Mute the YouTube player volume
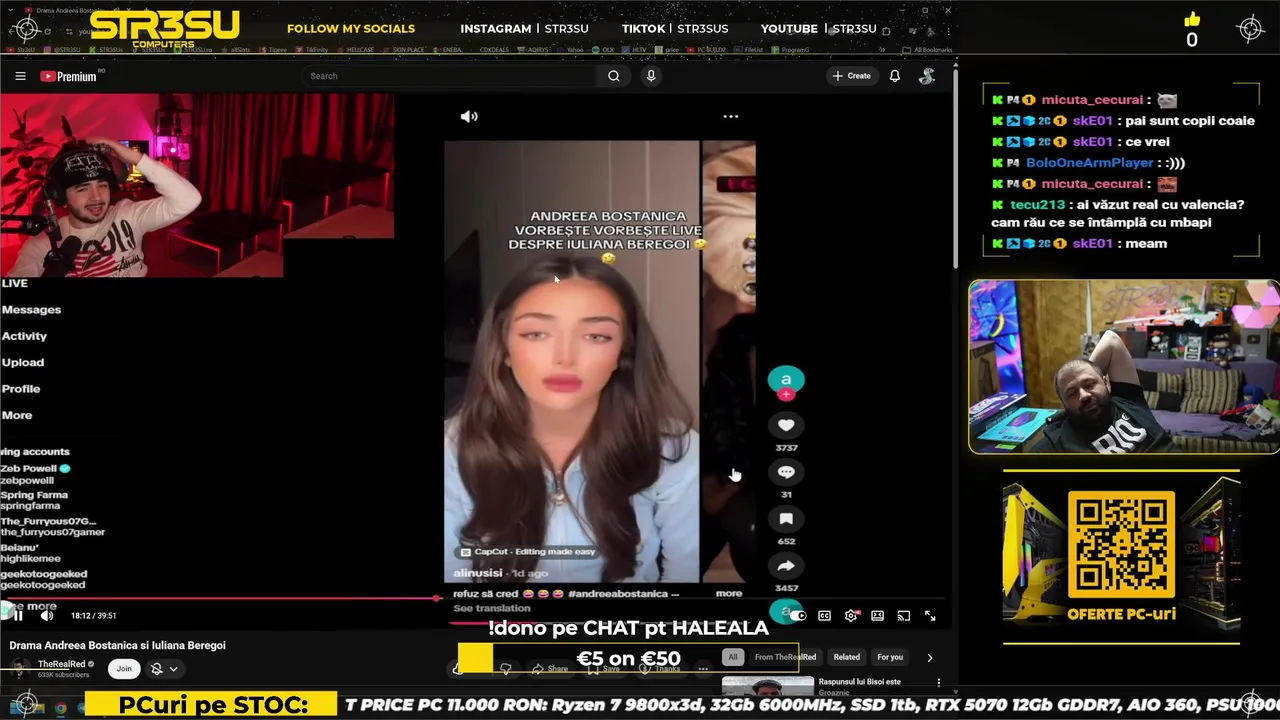Viewport: 1280px width, 720px height. click(x=46, y=616)
